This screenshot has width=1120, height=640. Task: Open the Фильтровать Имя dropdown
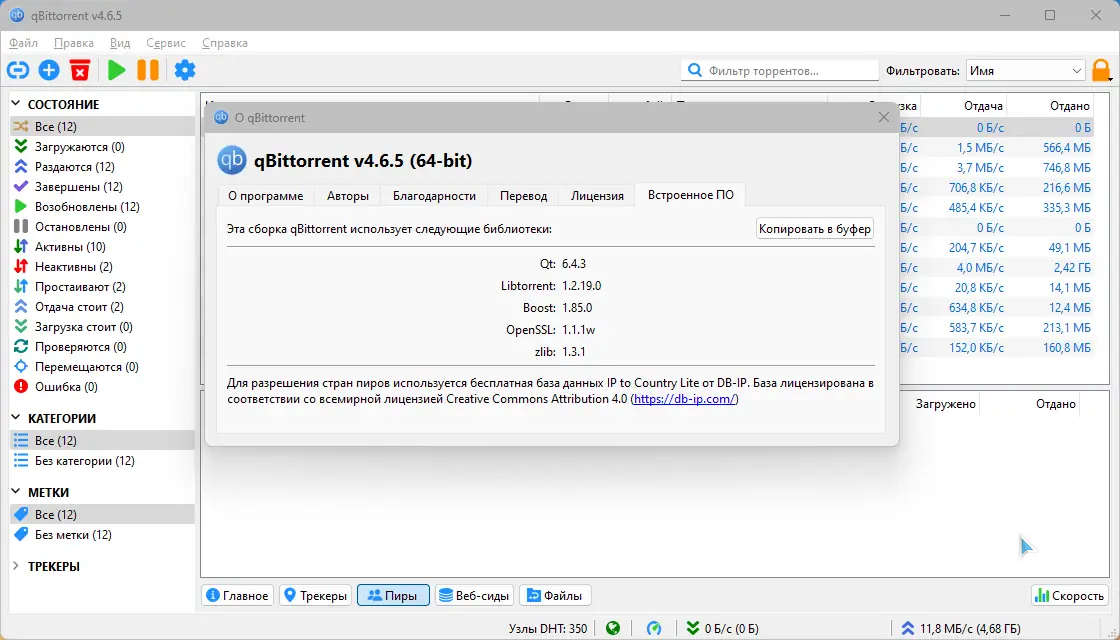pyautogui.click(x=1025, y=71)
